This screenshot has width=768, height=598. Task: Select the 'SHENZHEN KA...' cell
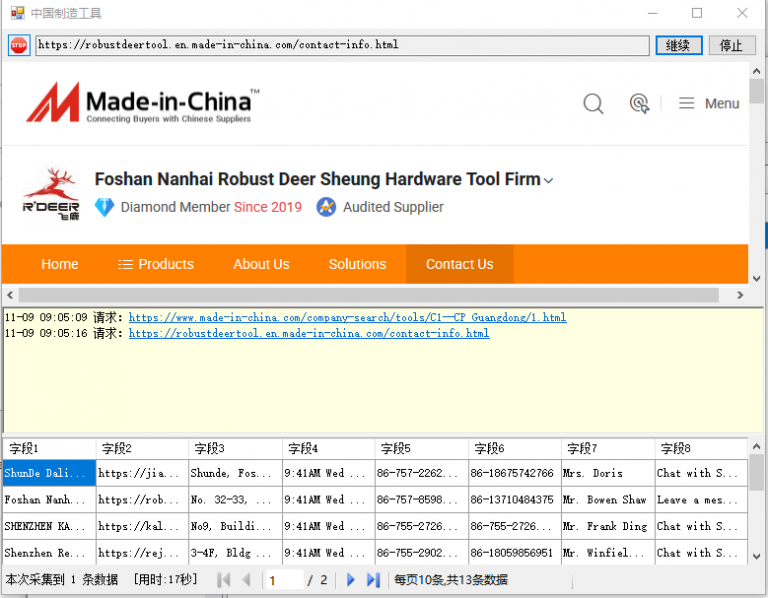click(49, 526)
